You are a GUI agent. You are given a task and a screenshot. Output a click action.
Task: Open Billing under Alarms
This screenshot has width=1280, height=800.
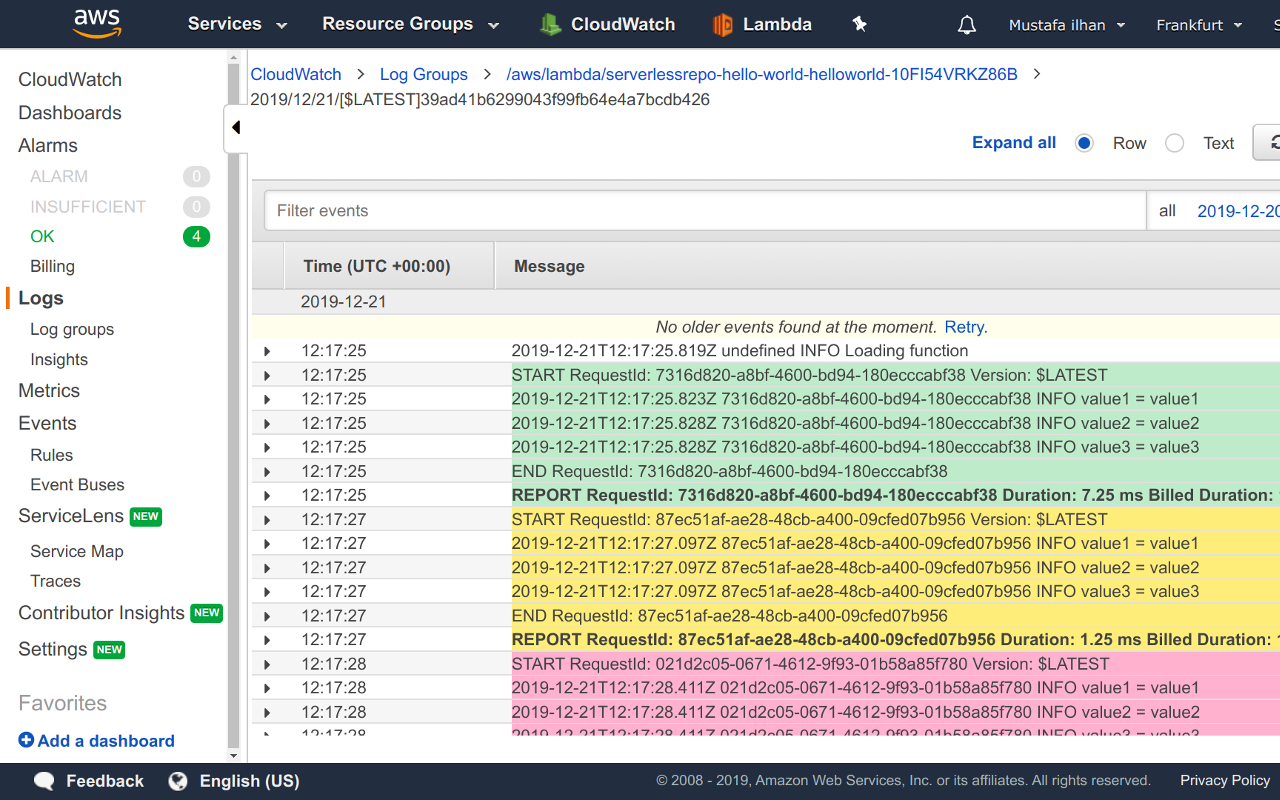click(52, 266)
